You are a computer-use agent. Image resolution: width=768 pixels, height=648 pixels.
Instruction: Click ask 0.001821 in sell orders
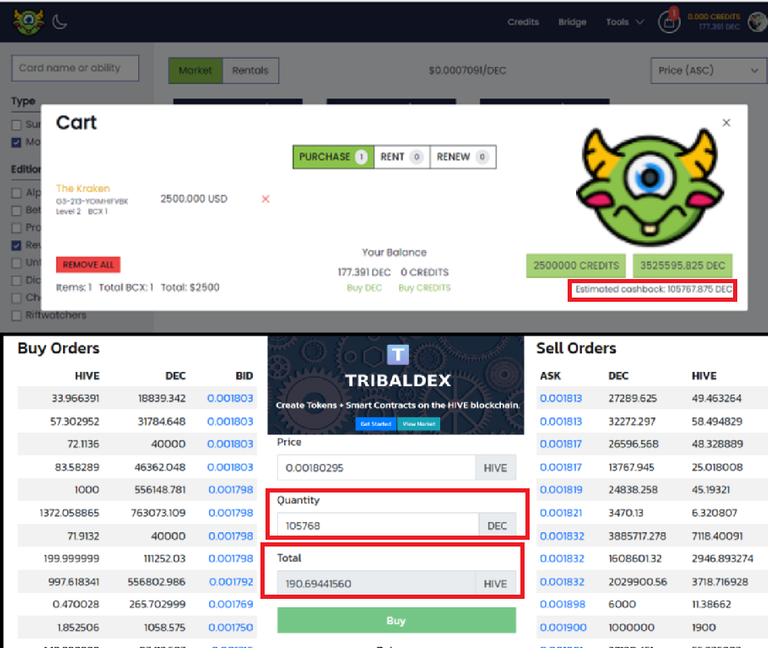[x=561, y=513]
